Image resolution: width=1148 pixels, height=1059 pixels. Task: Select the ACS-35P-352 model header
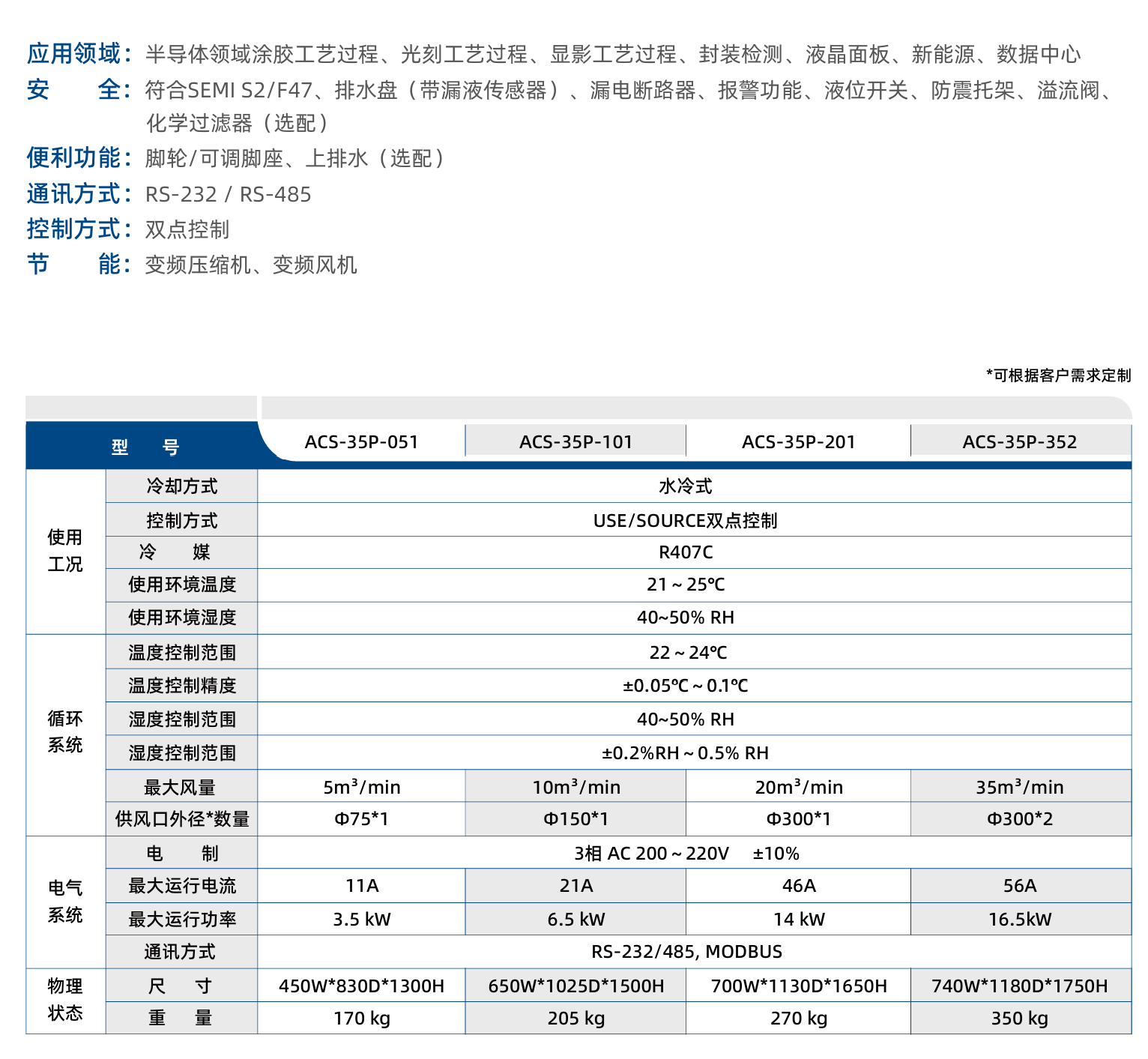1019,441
